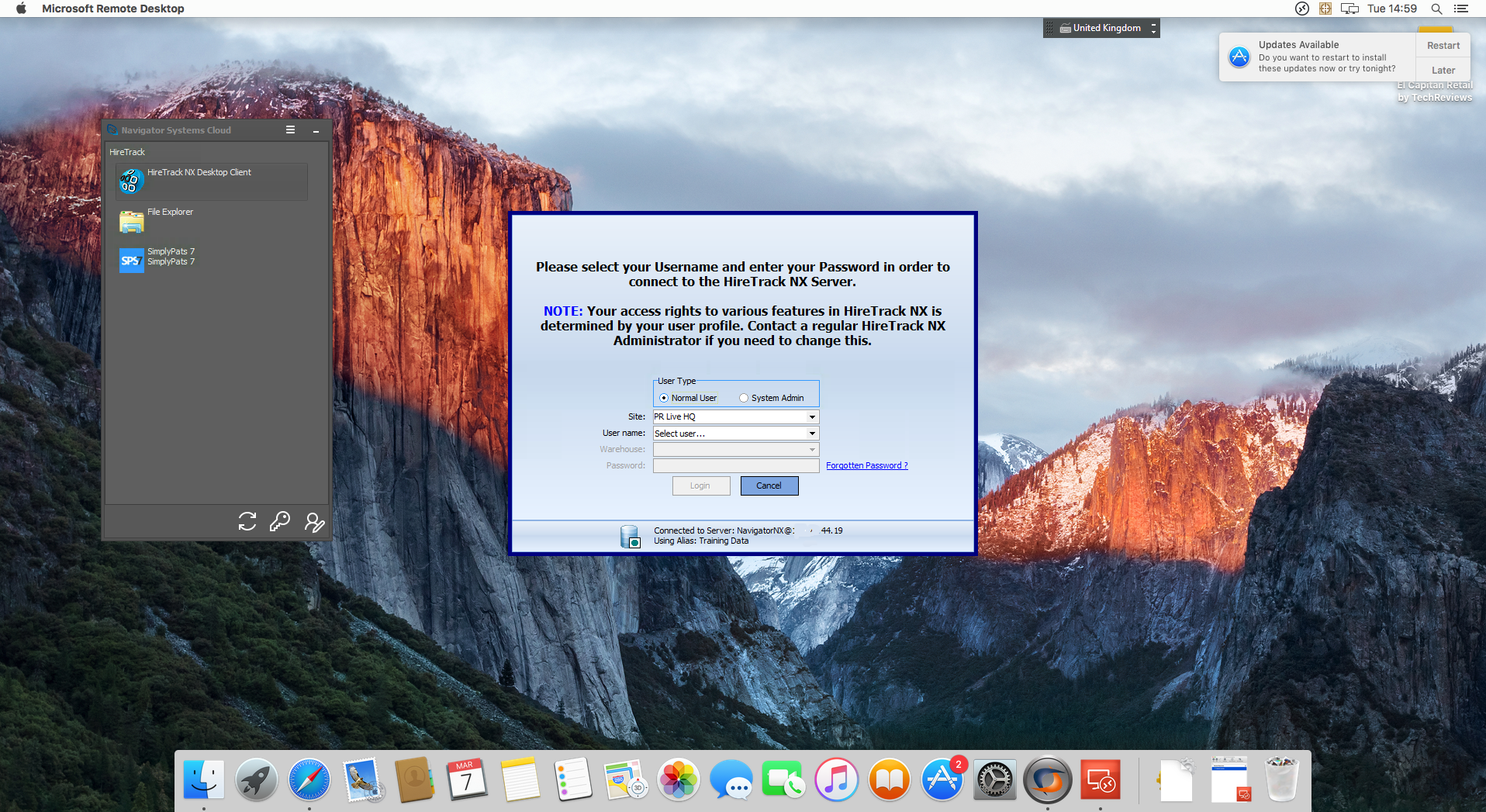
Task: Click the user sign-out icon in panel
Action: 314,522
